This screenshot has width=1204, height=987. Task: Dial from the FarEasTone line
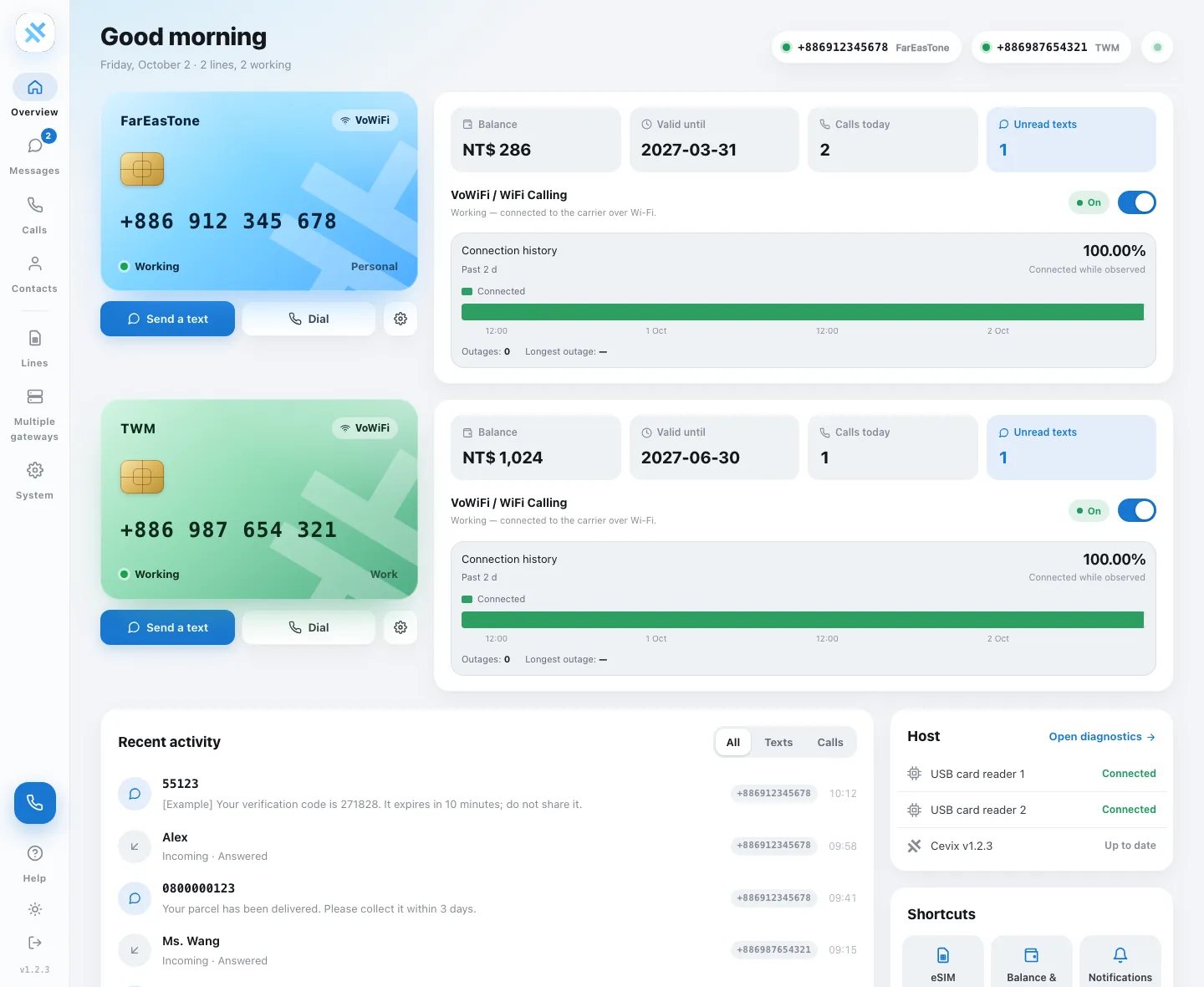tap(309, 319)
